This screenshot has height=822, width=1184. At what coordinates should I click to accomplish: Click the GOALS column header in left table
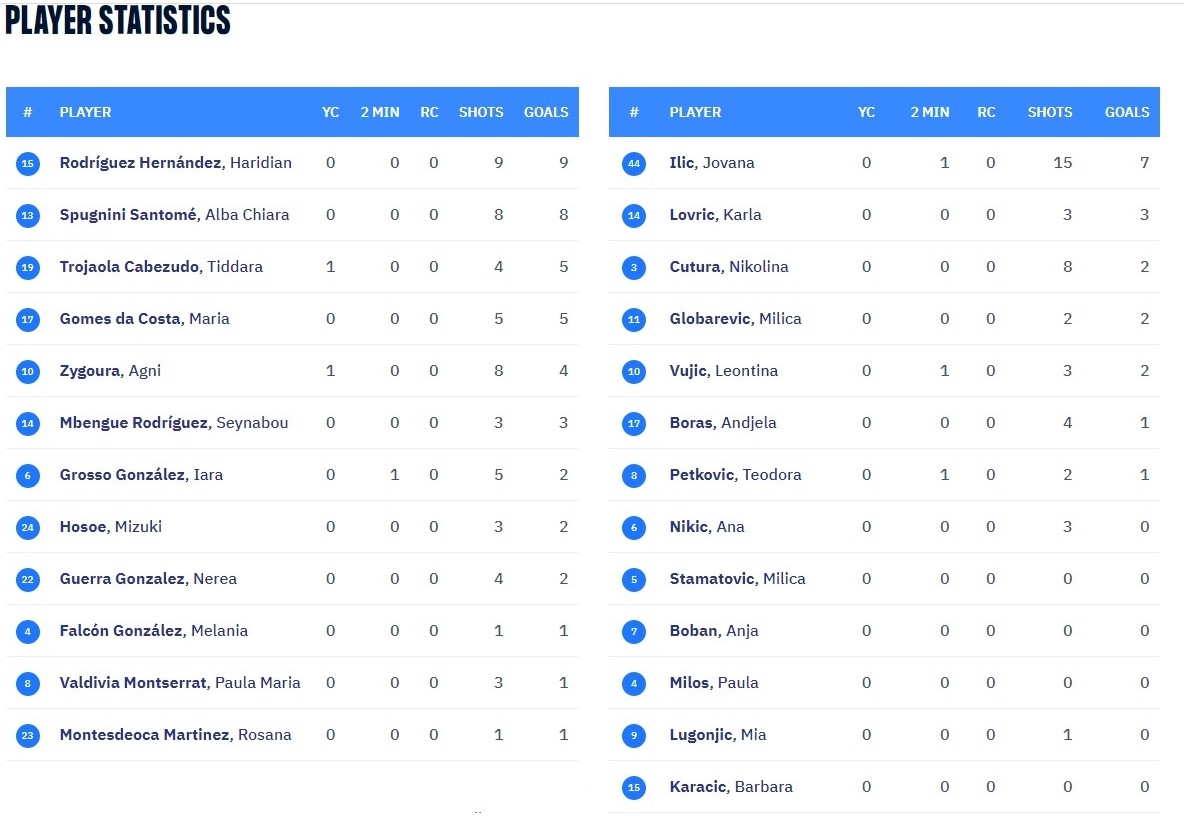[546, 112]
